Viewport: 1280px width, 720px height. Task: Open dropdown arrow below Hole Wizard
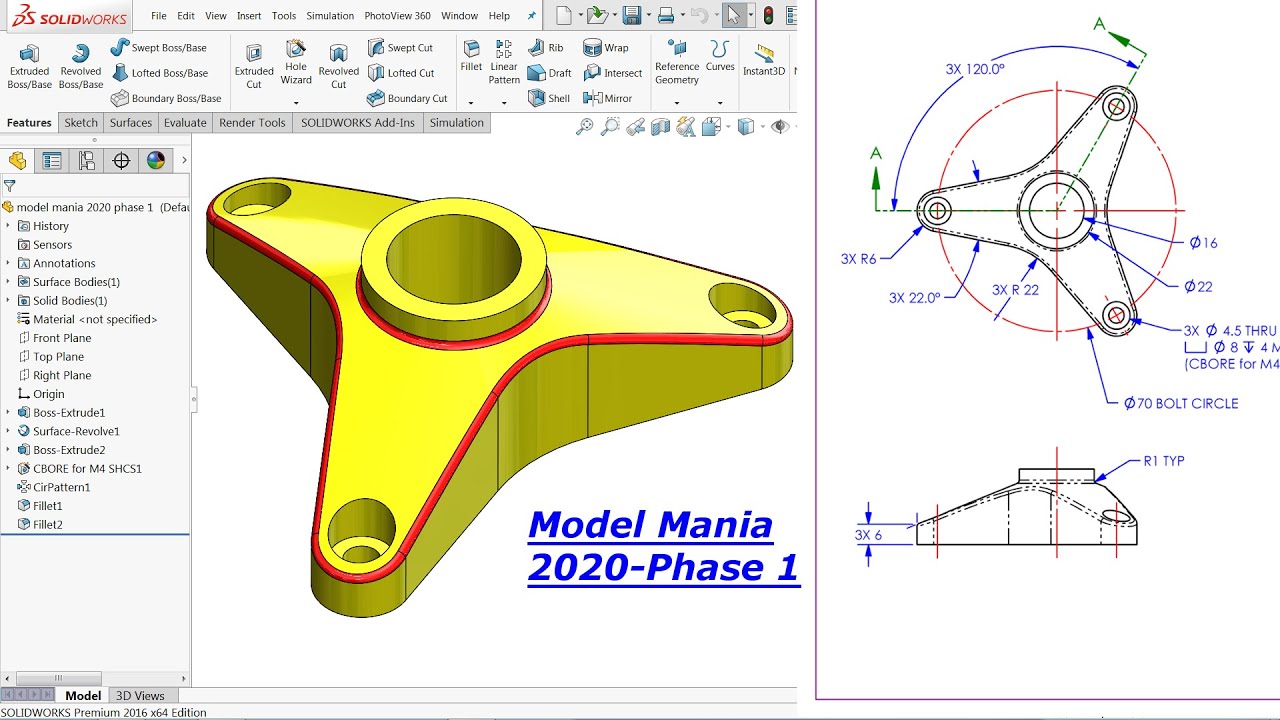pyautogui.click(x=296, y=102)
